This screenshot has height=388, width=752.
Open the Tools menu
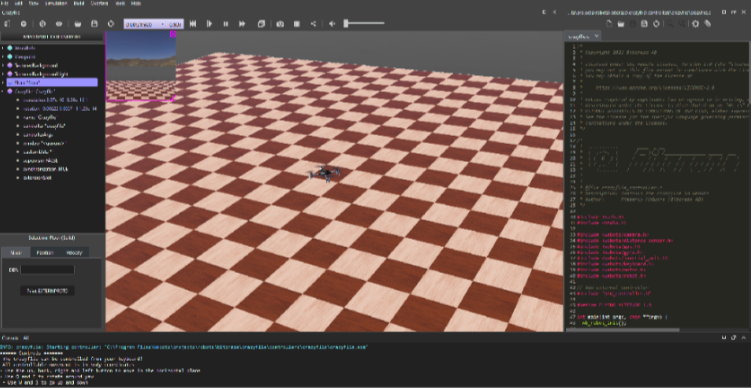119,3
